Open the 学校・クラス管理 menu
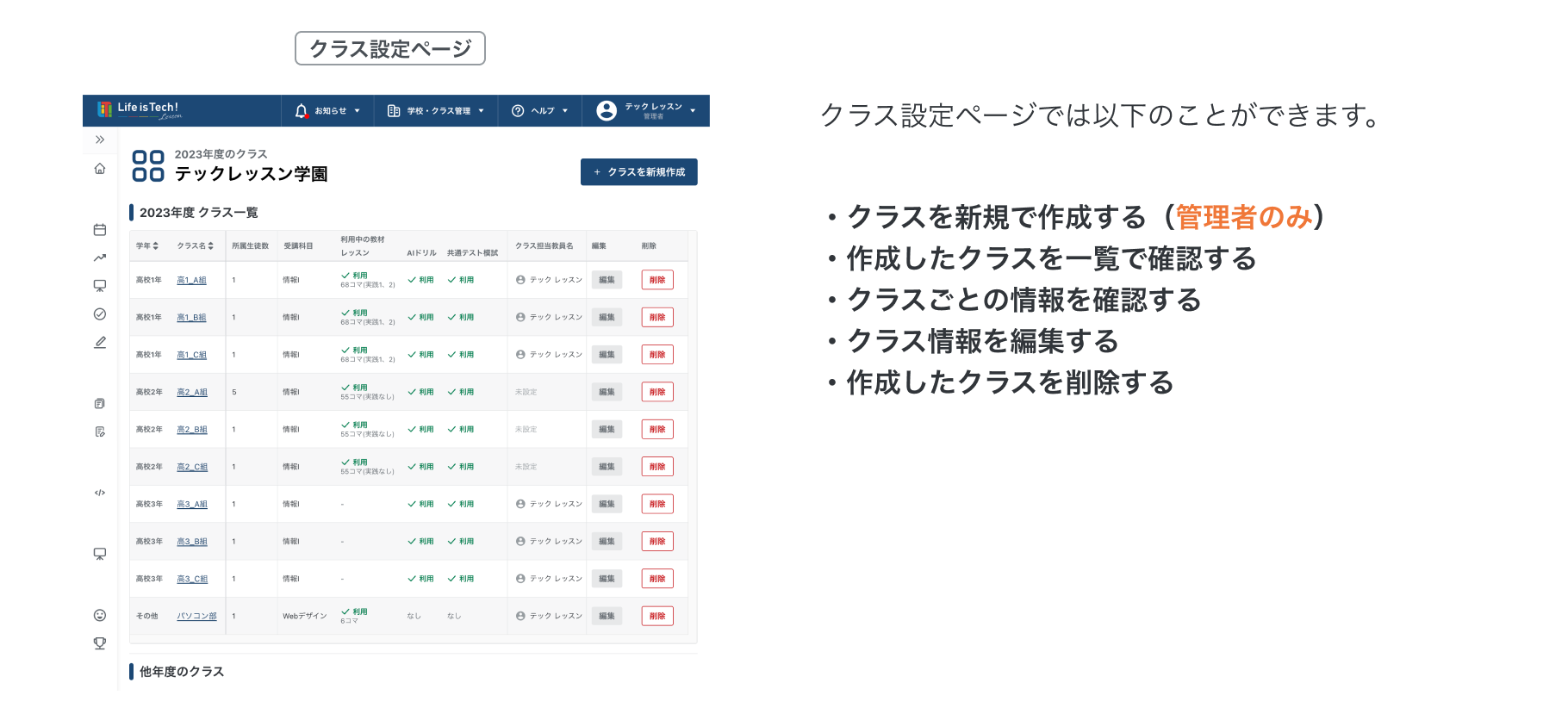 tap(436, 111)
